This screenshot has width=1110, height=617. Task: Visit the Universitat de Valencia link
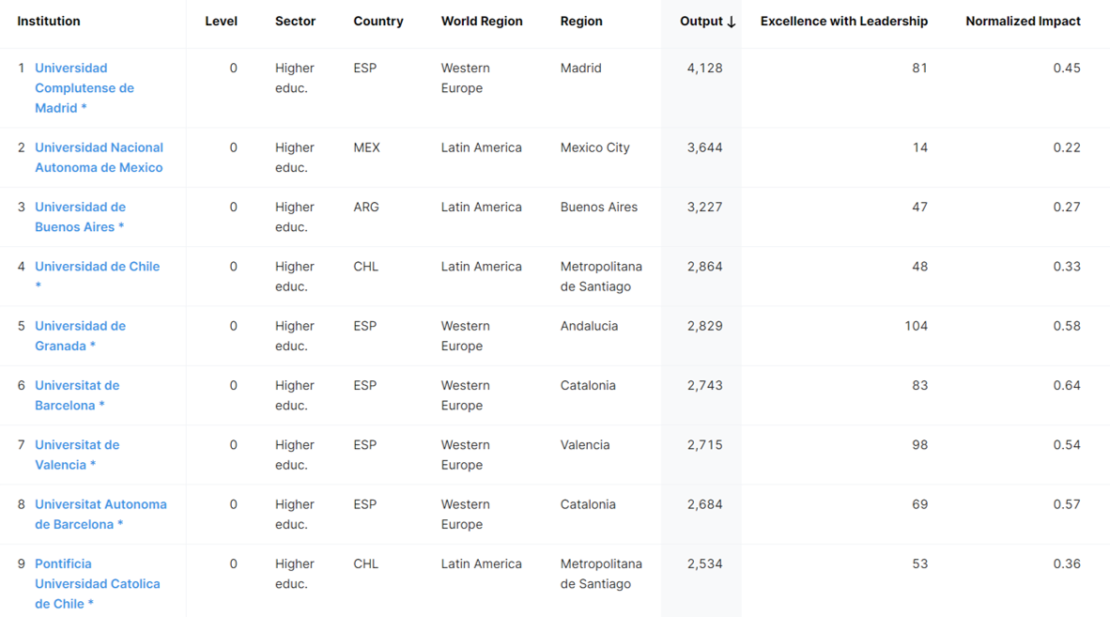(x=77, y=455)
